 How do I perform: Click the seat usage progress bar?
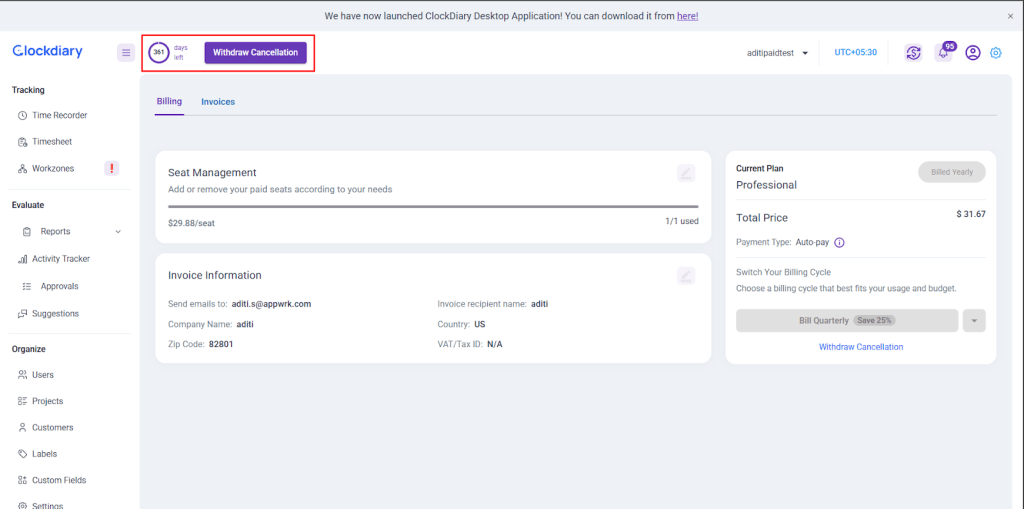tap(433, 207)
